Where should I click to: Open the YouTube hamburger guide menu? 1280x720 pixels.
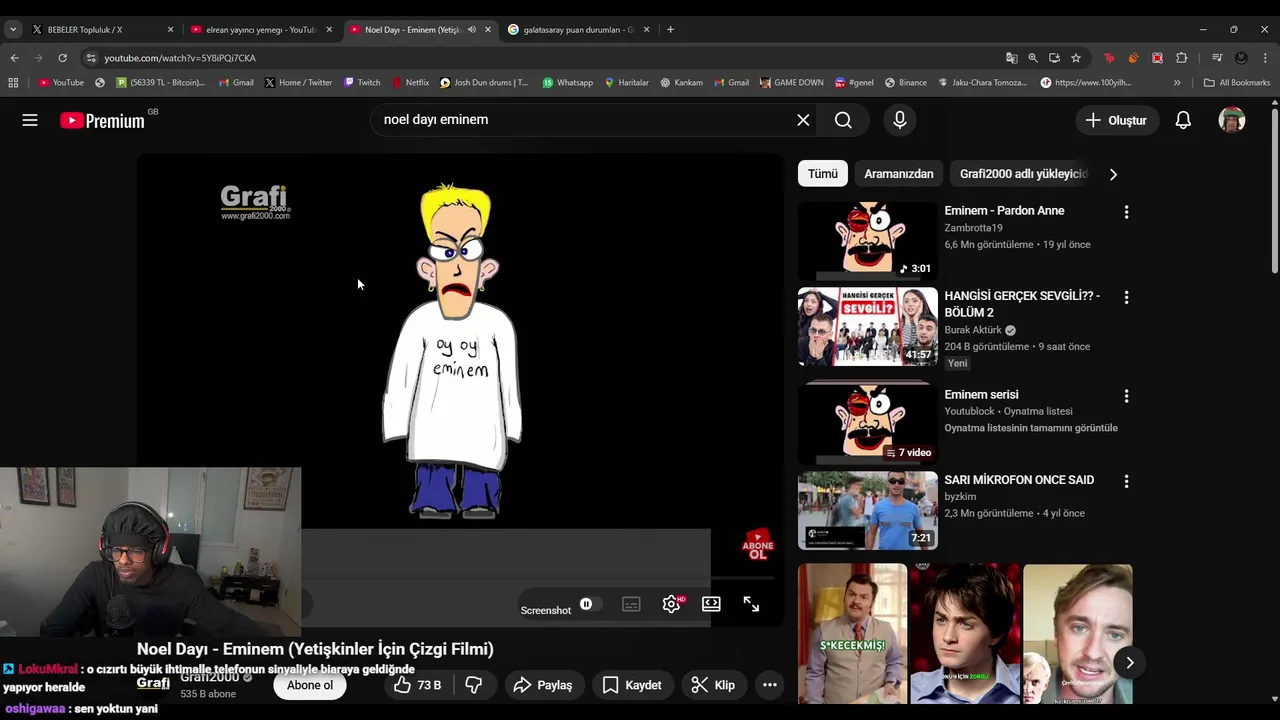30,120
